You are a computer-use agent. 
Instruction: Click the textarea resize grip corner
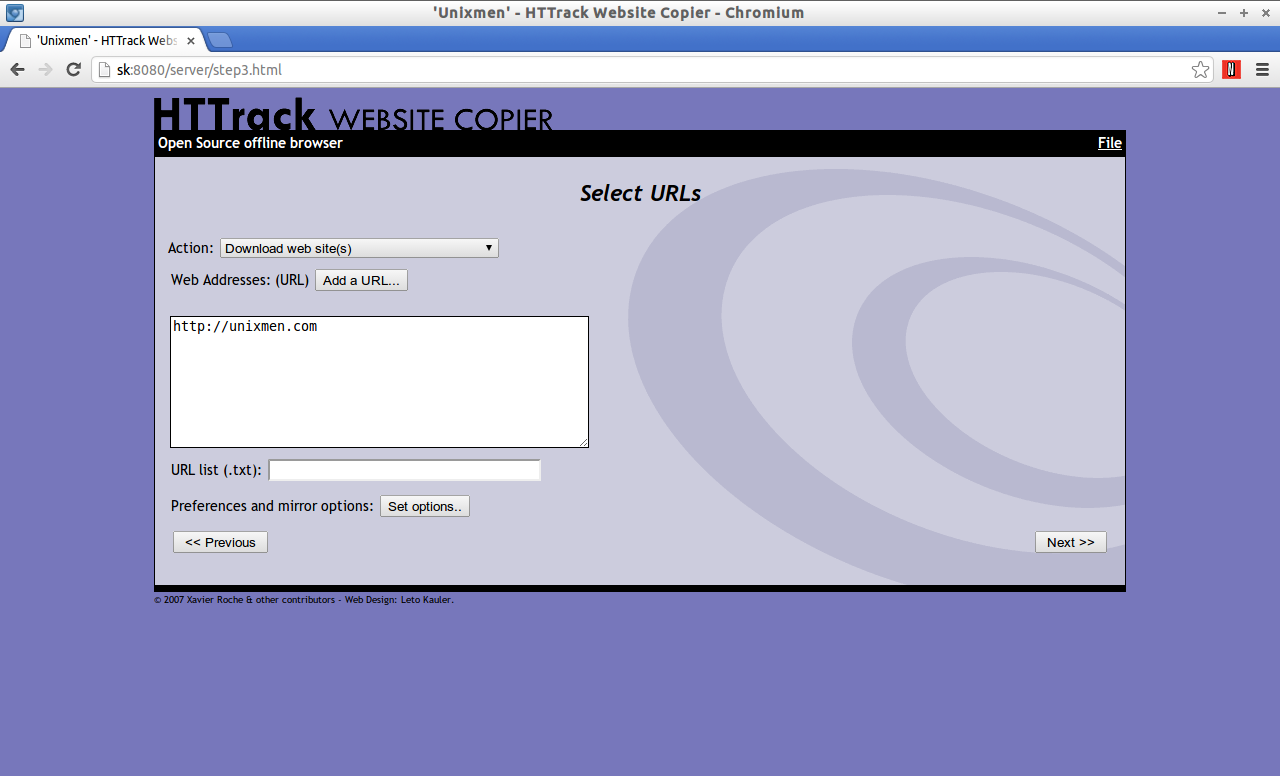582,441
